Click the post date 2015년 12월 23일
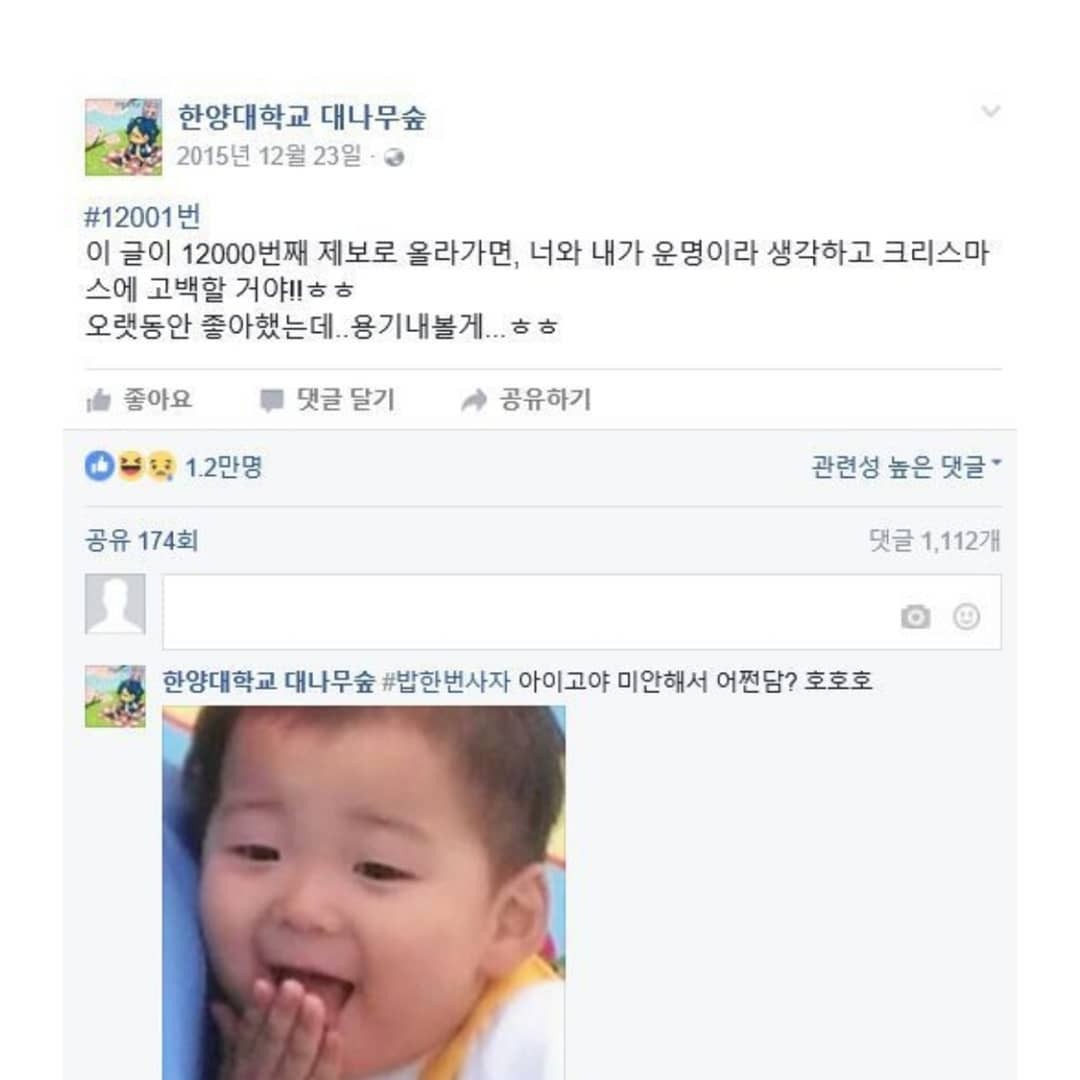Viewport: 1080px width, 1080px height. 268,157
